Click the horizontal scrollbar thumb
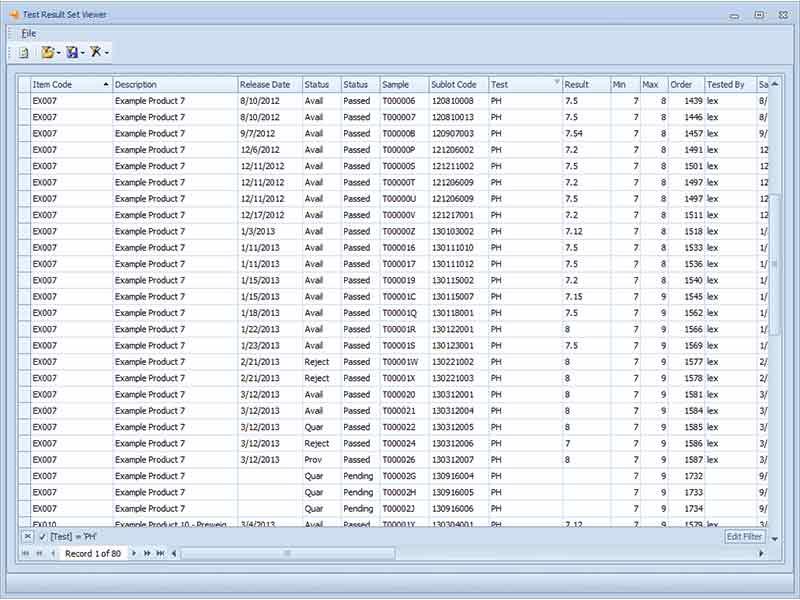This screenshot has width=800, height=600. [x=287, y=554]
